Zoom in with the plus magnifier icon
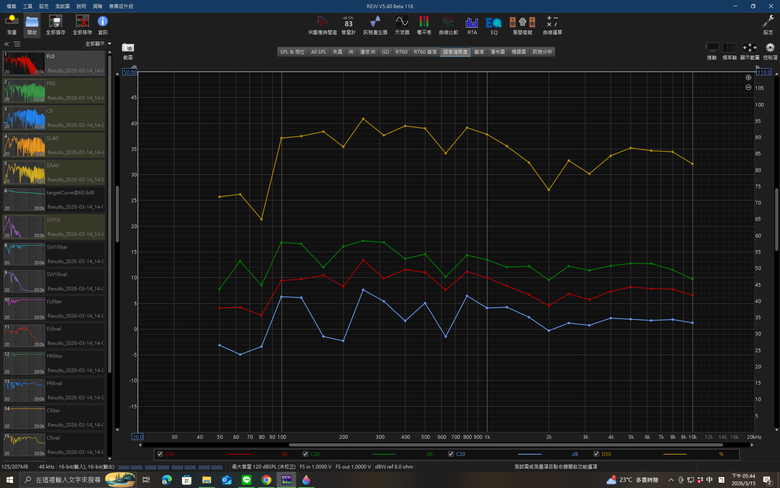This screenshot has width=780, height=488. point(748,78)
